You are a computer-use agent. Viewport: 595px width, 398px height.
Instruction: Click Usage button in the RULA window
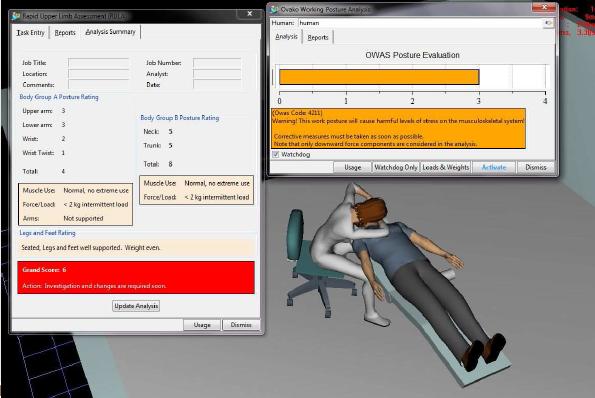[x=202, y=325]
